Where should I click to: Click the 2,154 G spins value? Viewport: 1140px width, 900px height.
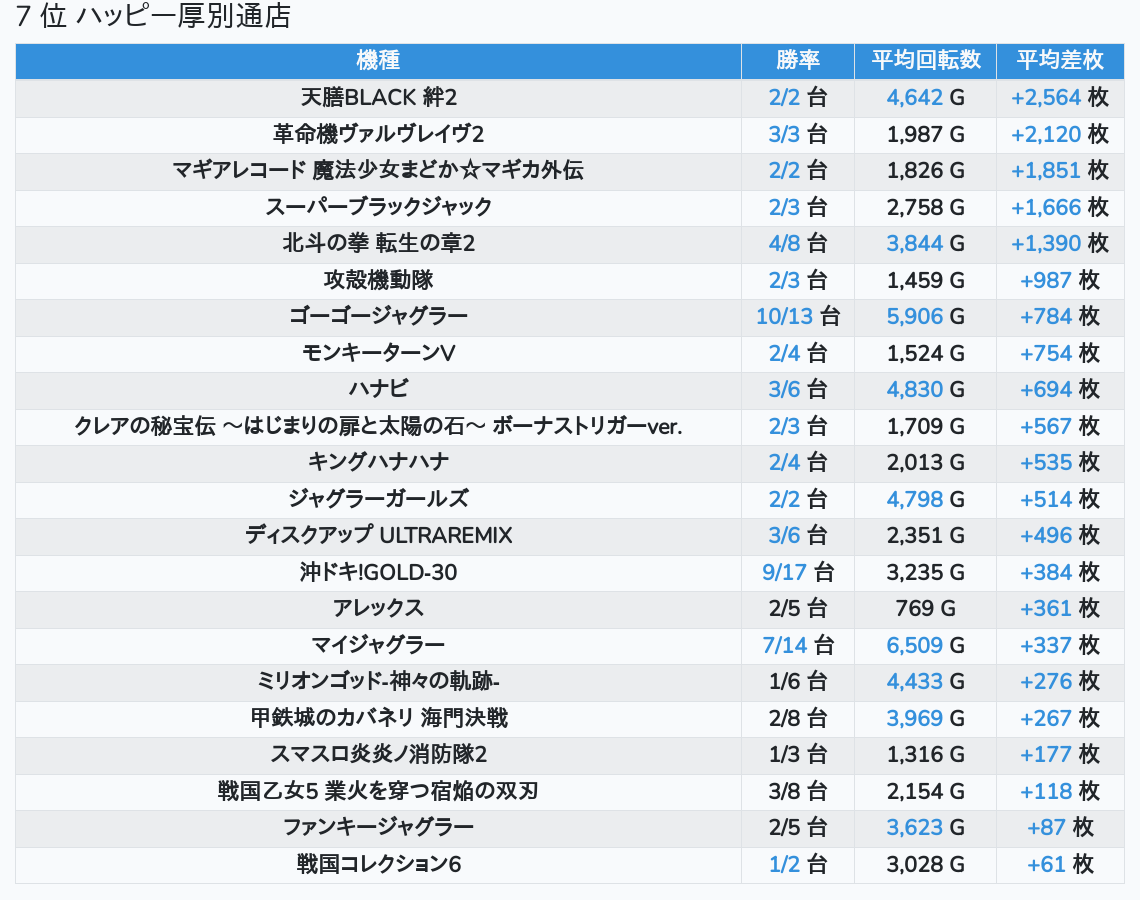[x=926, y=792]
